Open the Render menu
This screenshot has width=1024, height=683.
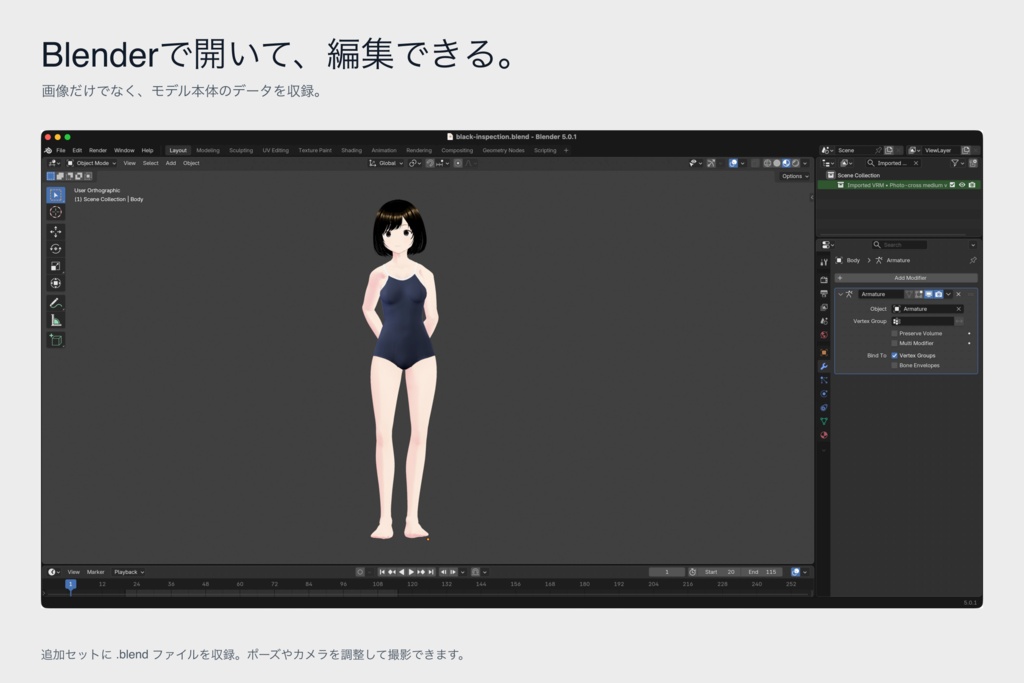pyautogui.click(x=97, y=150)
